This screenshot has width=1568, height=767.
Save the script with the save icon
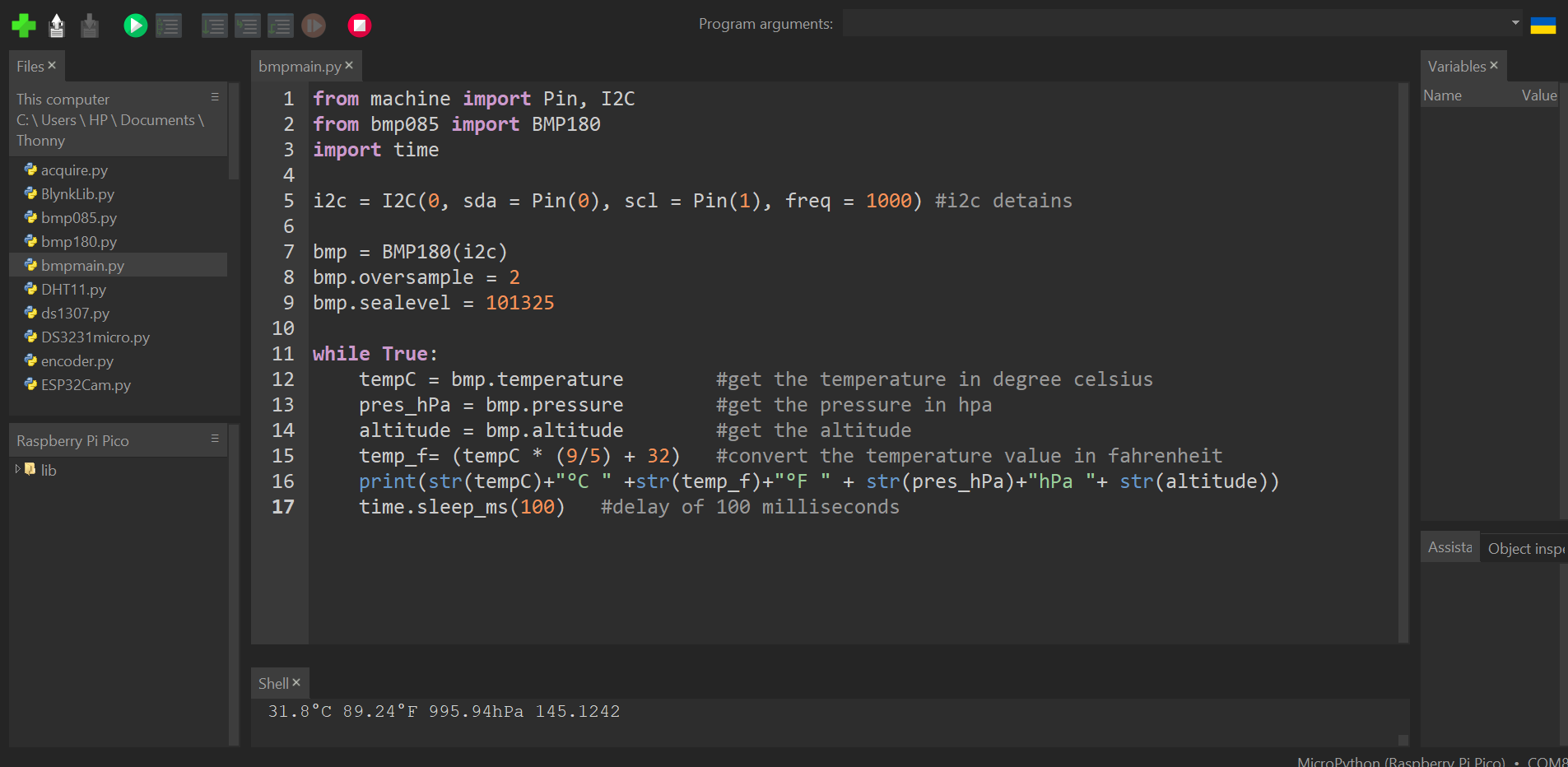88,25
